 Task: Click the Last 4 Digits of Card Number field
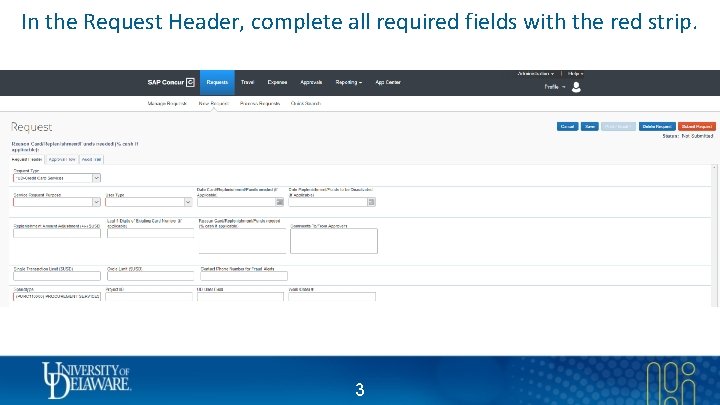[x=151, y=233]
